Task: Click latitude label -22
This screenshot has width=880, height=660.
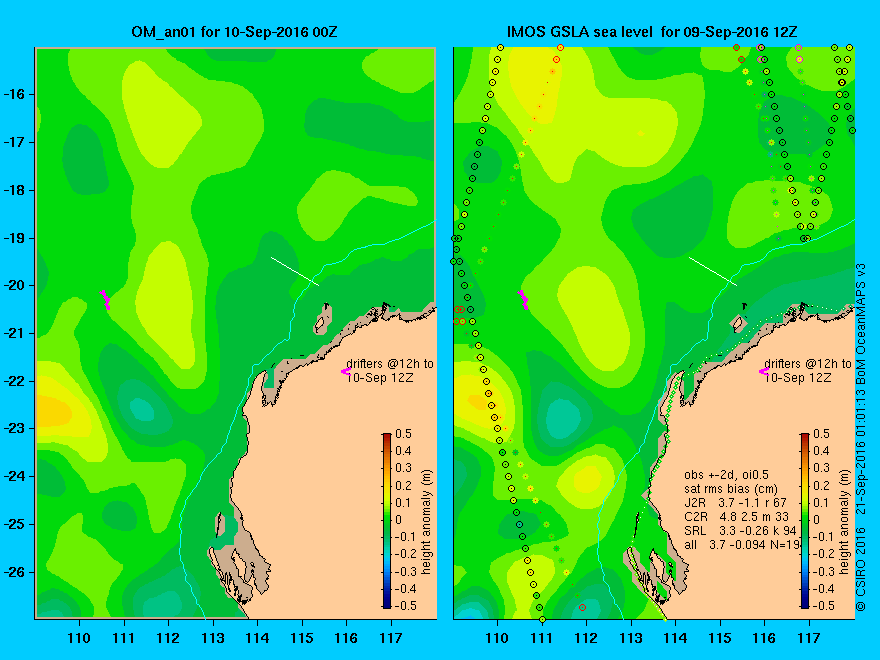Action: tap(15, 381)
